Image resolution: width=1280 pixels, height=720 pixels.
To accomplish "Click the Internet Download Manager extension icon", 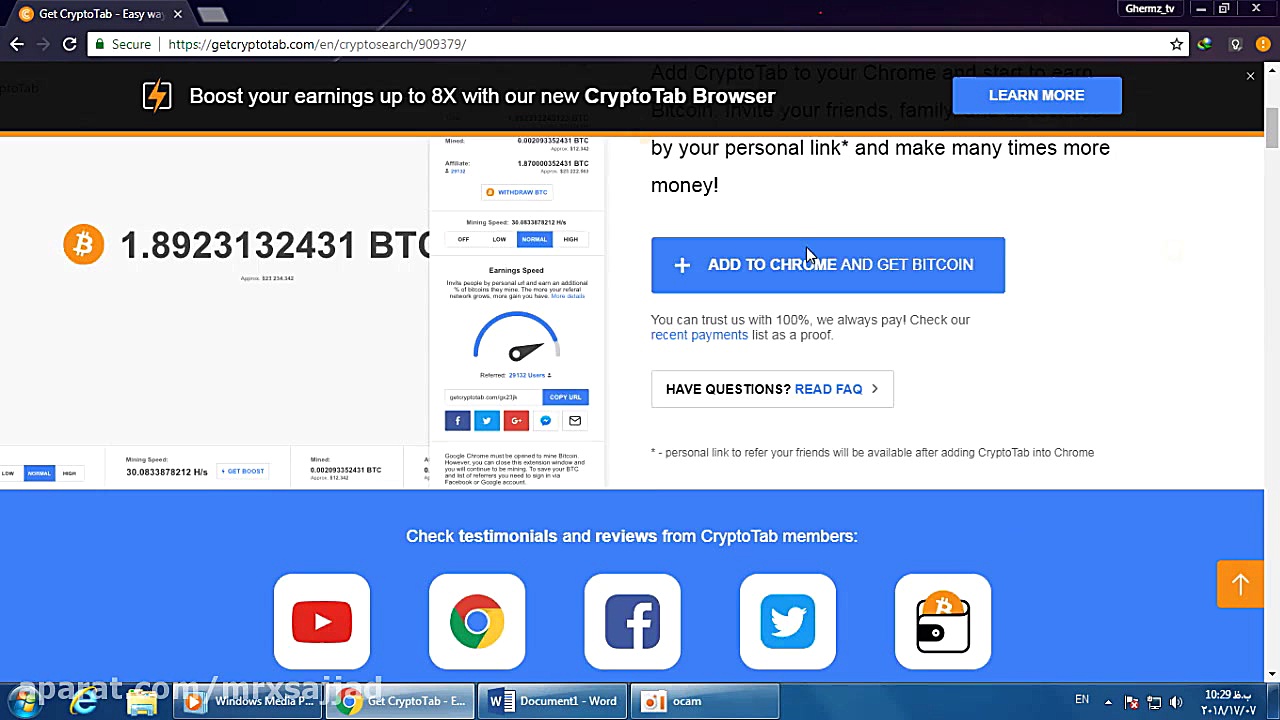I will [1205, 44].
